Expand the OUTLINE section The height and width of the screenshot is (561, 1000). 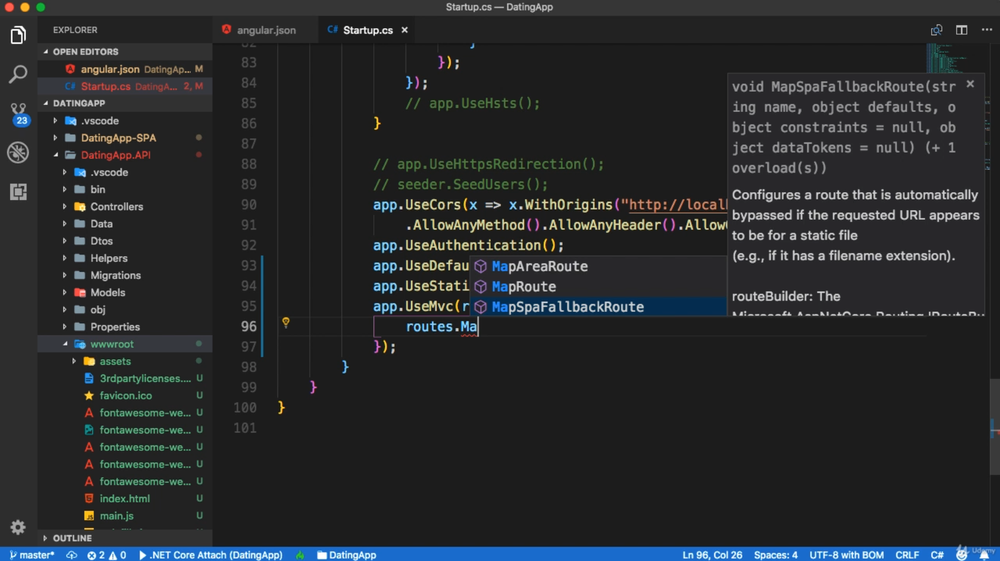coord(72,538)
